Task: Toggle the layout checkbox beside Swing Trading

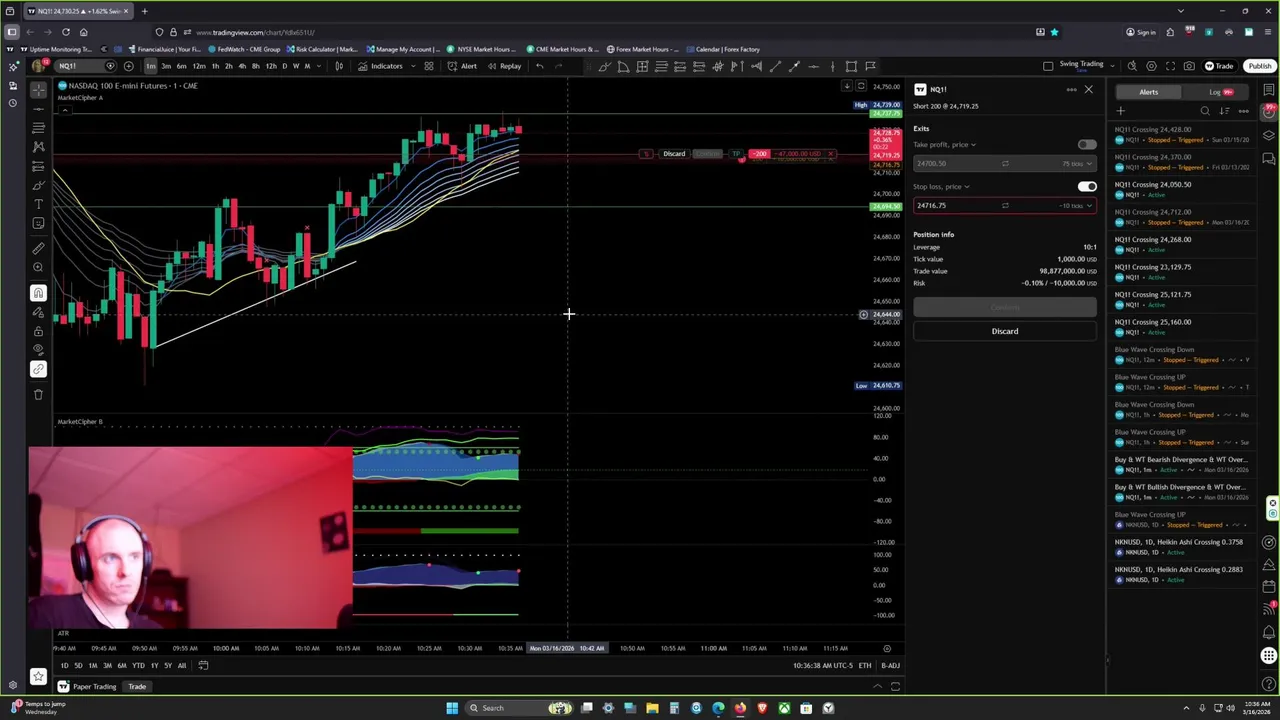Action: point(1048,66)
